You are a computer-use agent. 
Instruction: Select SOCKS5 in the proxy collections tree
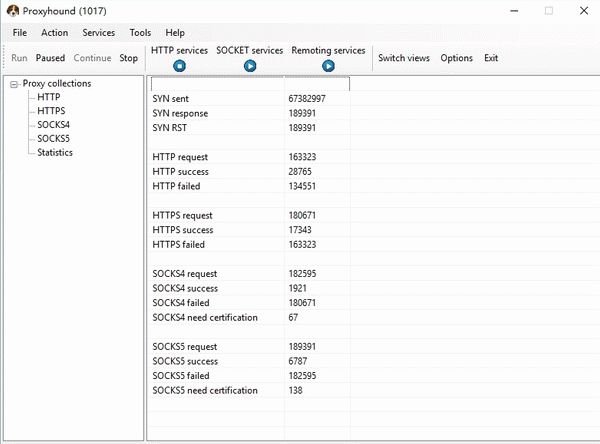pos(54,139)
